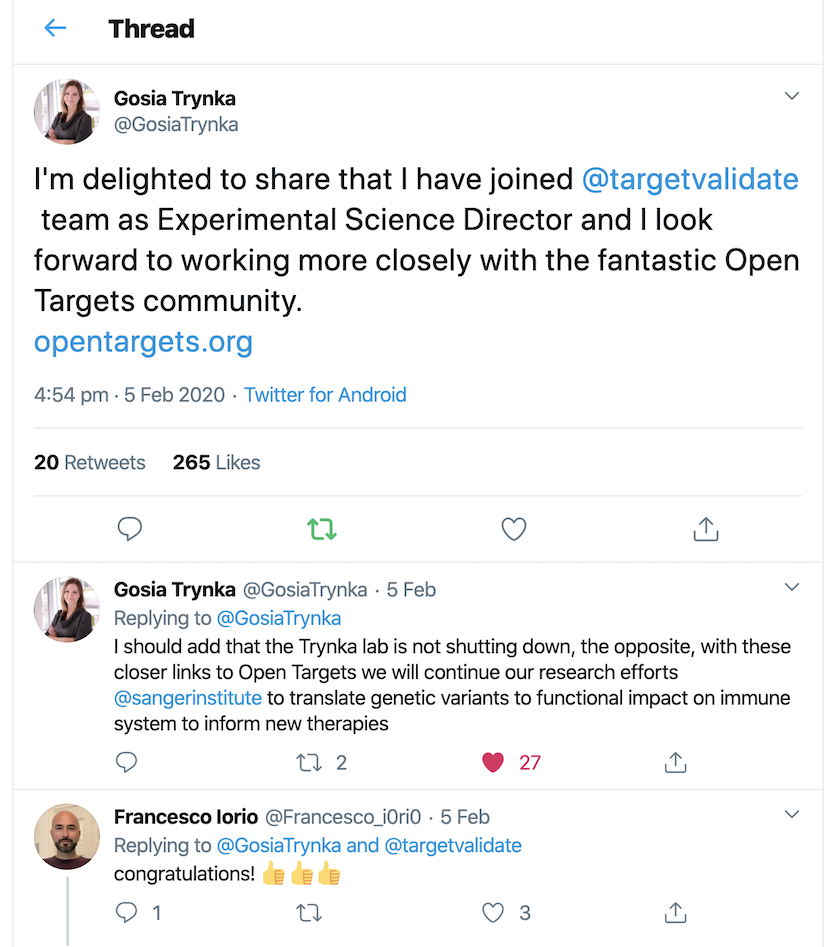Retweet Gosia Trynka's main tweet

[x=321, y=529]
